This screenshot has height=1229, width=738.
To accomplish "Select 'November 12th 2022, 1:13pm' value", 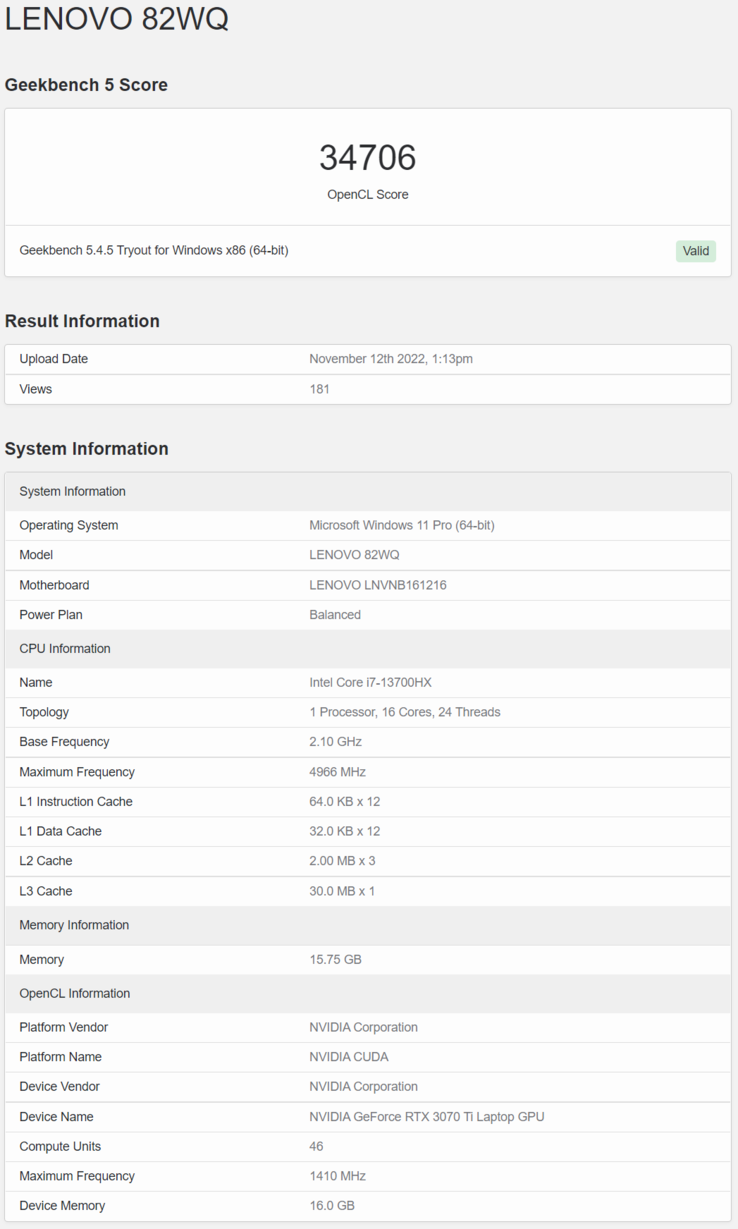I will (x=391, y=359).
